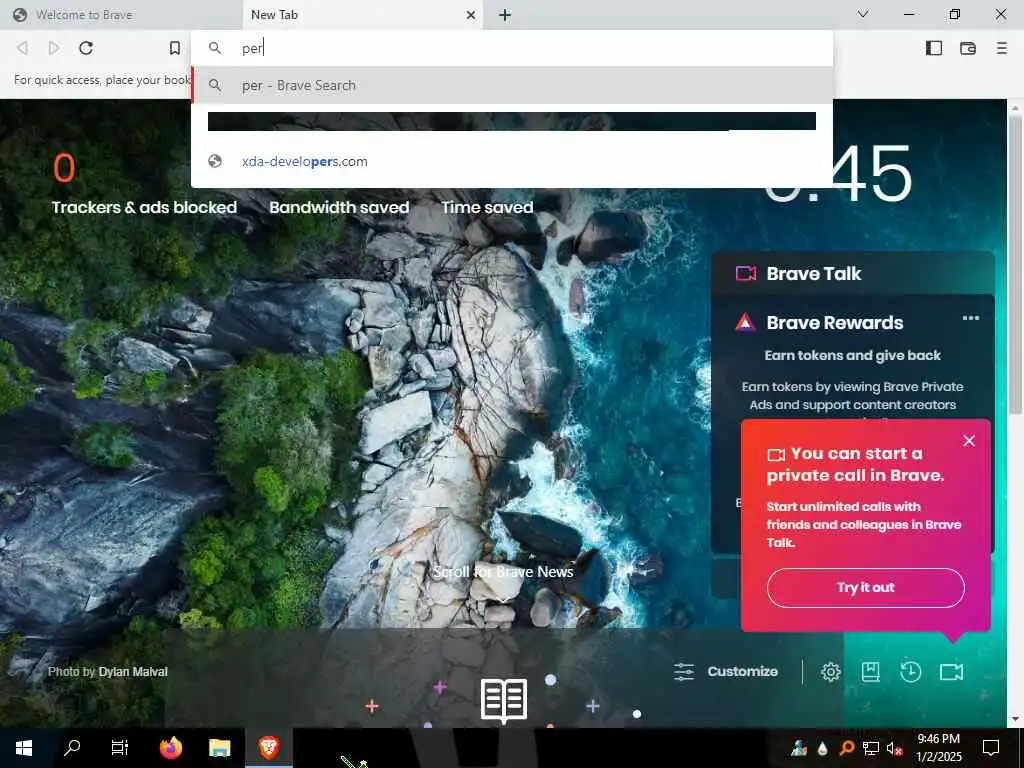The width and height of the screenshot is (1024, 768).
Task: Bookmark this tab with the bookmark icon
Action: point(174,48)
